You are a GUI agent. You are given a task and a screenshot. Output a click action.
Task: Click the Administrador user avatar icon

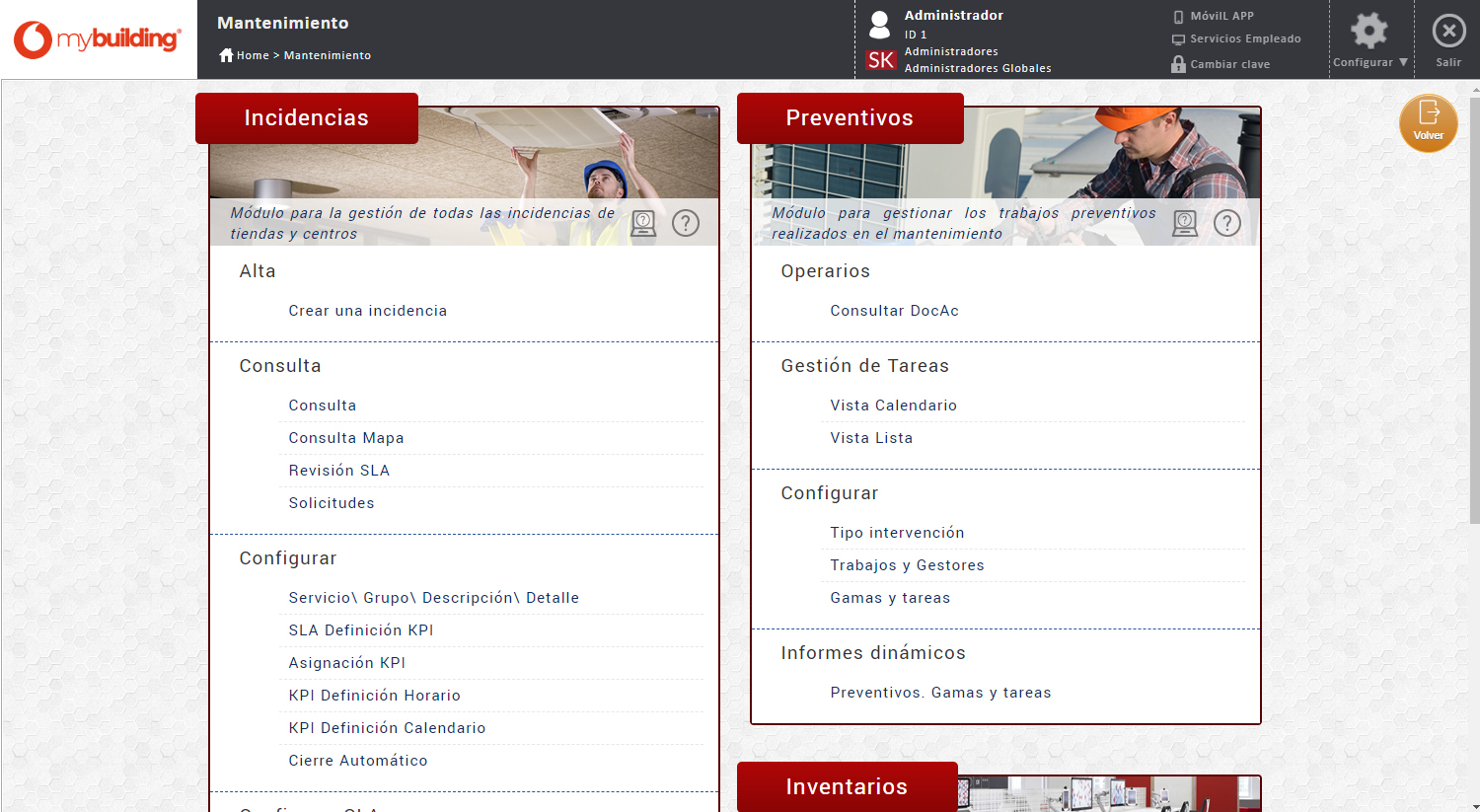879,24
